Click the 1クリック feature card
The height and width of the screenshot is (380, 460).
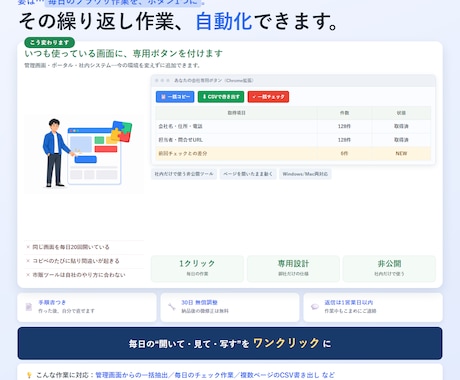click(x=197, y=269)
